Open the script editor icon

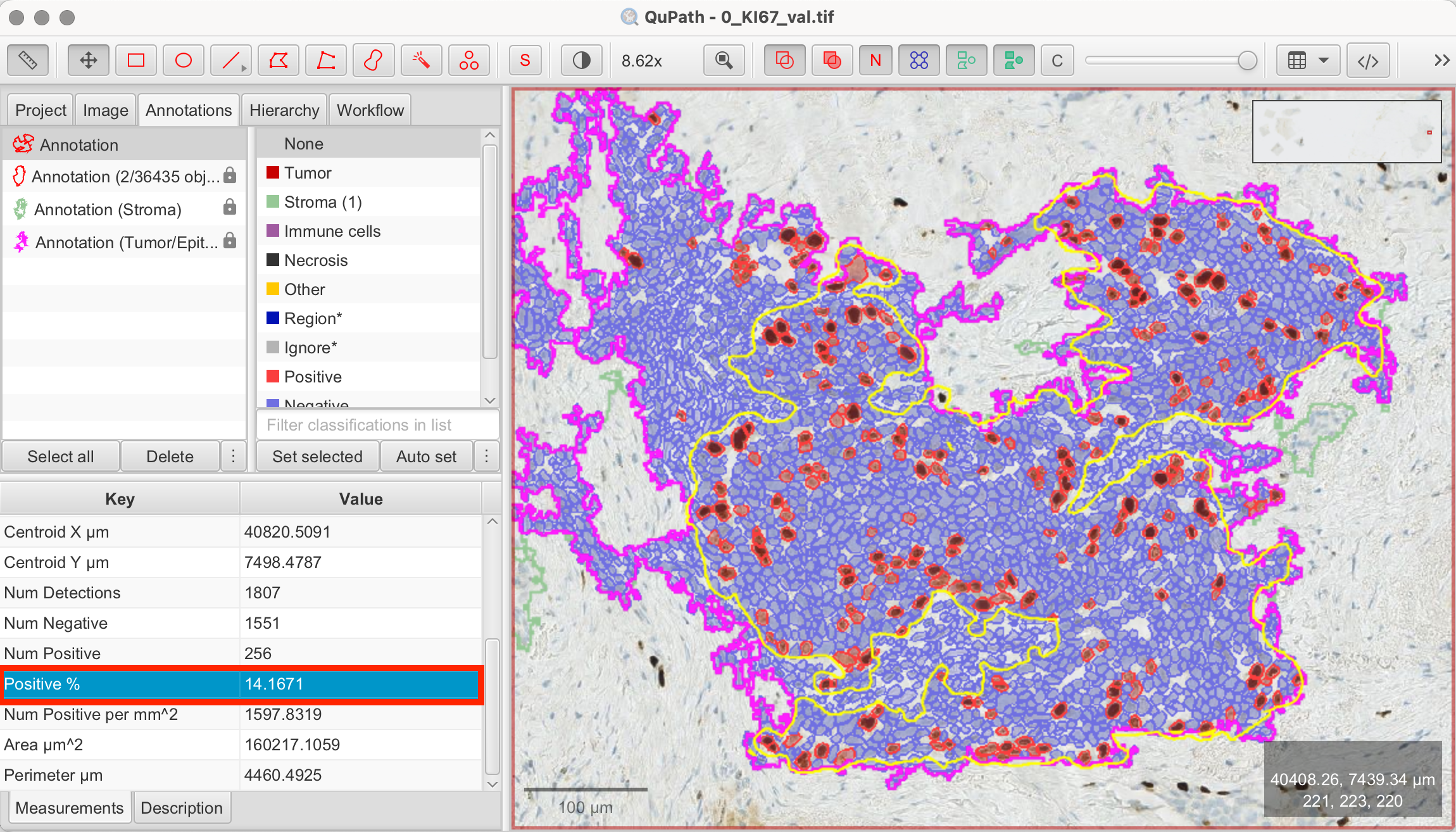pos(1368,61)
